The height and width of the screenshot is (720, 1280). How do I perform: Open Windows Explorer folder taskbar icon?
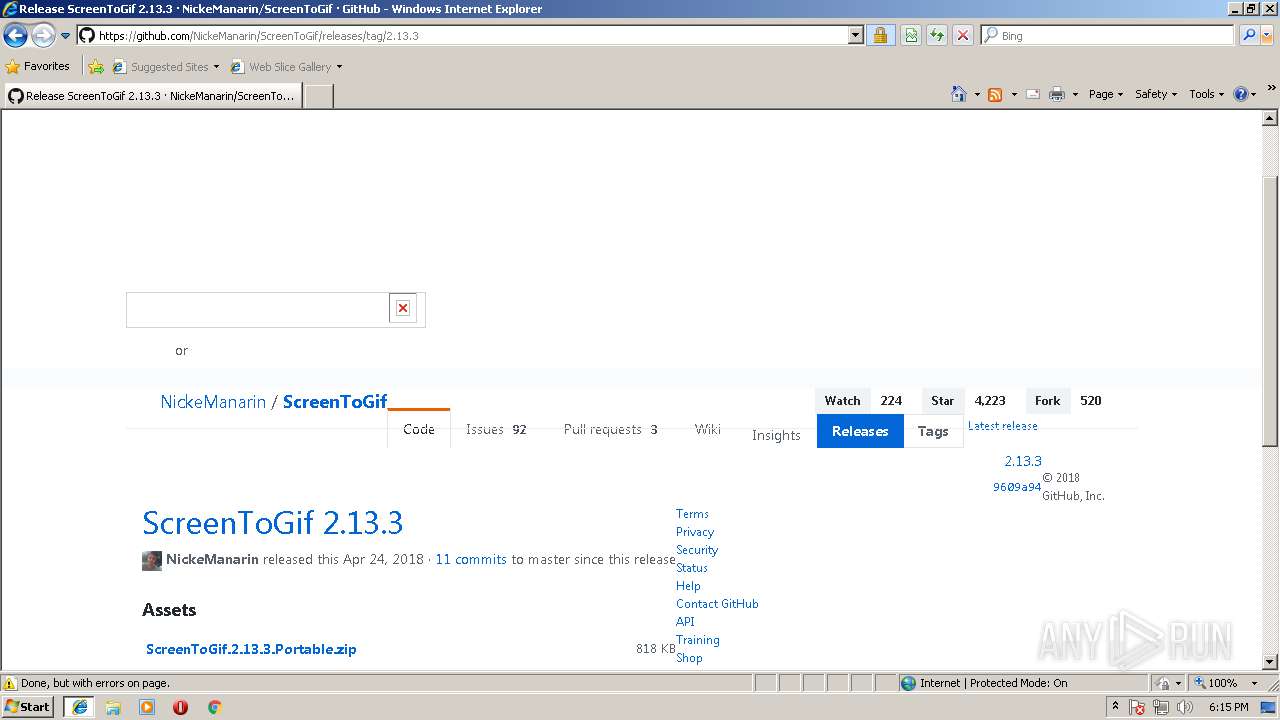click(113, 707)
